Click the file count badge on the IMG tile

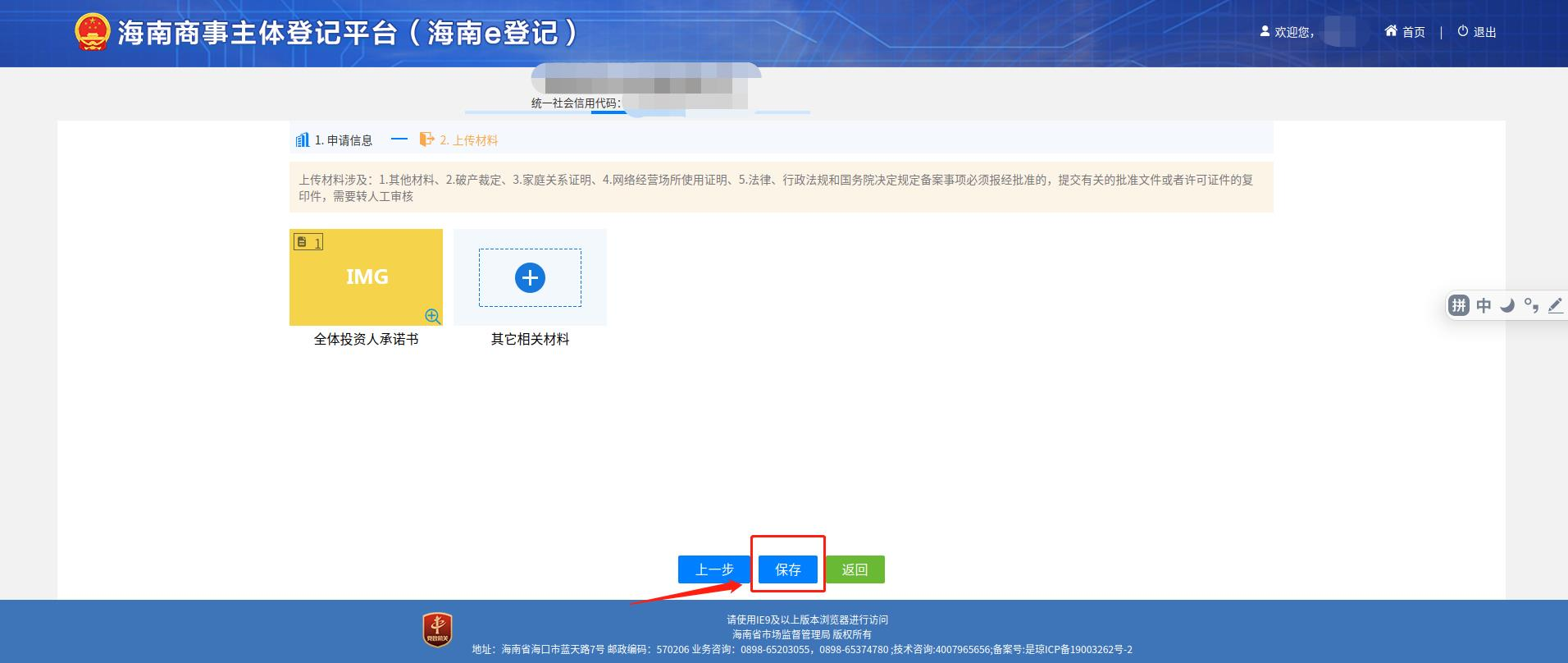point(308,242)
